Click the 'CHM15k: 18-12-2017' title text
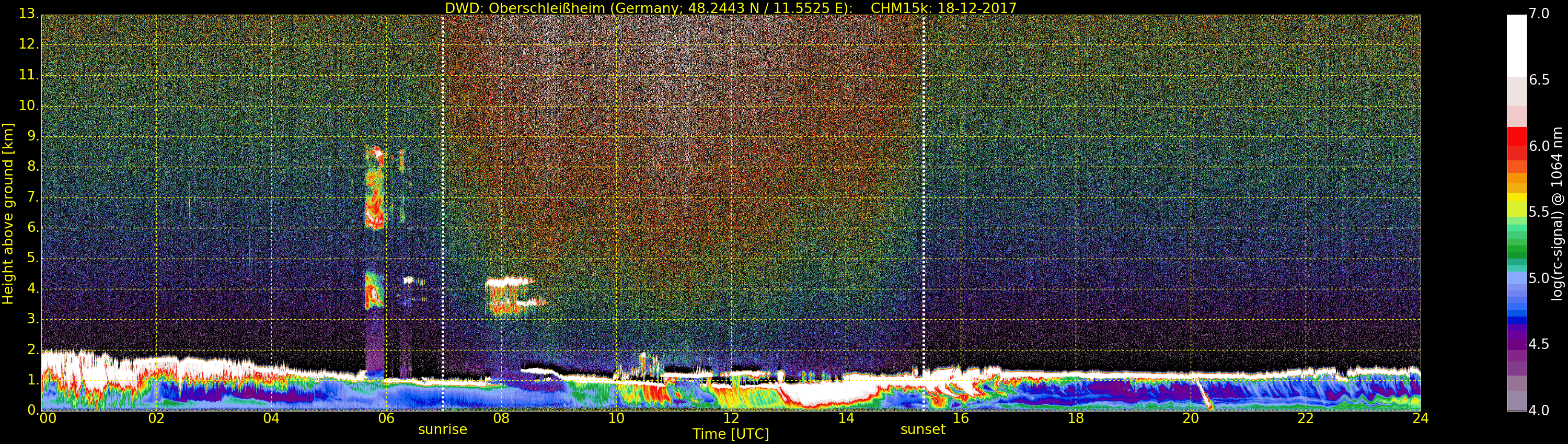1568x444 pixels. (x=943, y=8)
